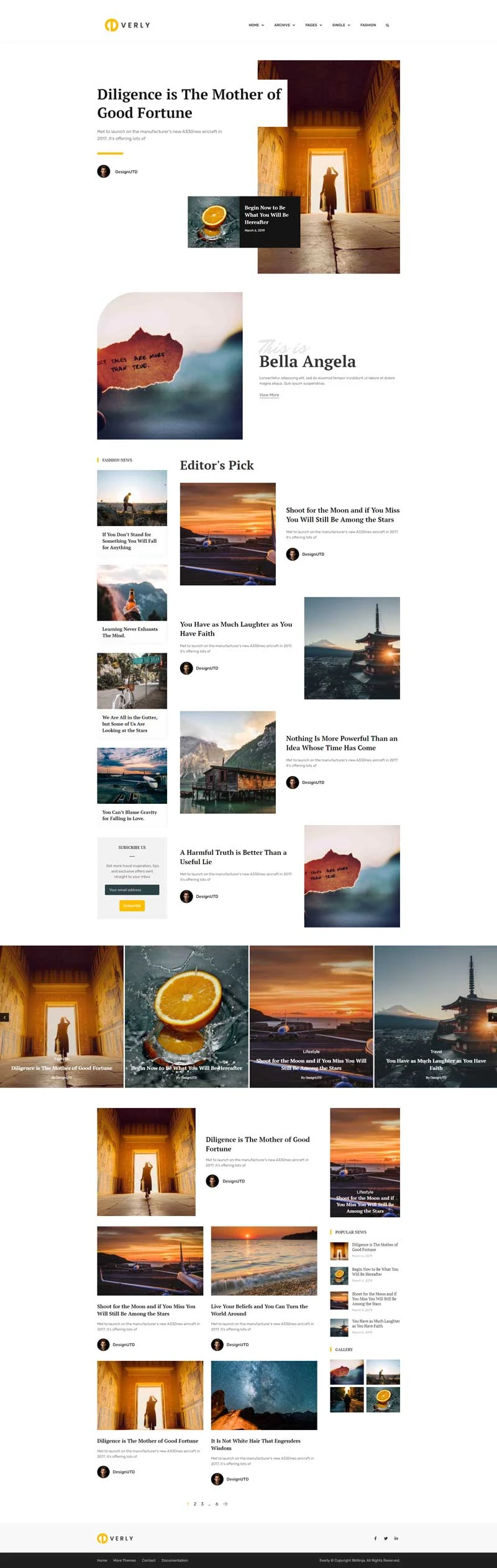Viewport: 497px width, 1568px height.
Task: Click the search magnifier icon in header
Action: 388,25
